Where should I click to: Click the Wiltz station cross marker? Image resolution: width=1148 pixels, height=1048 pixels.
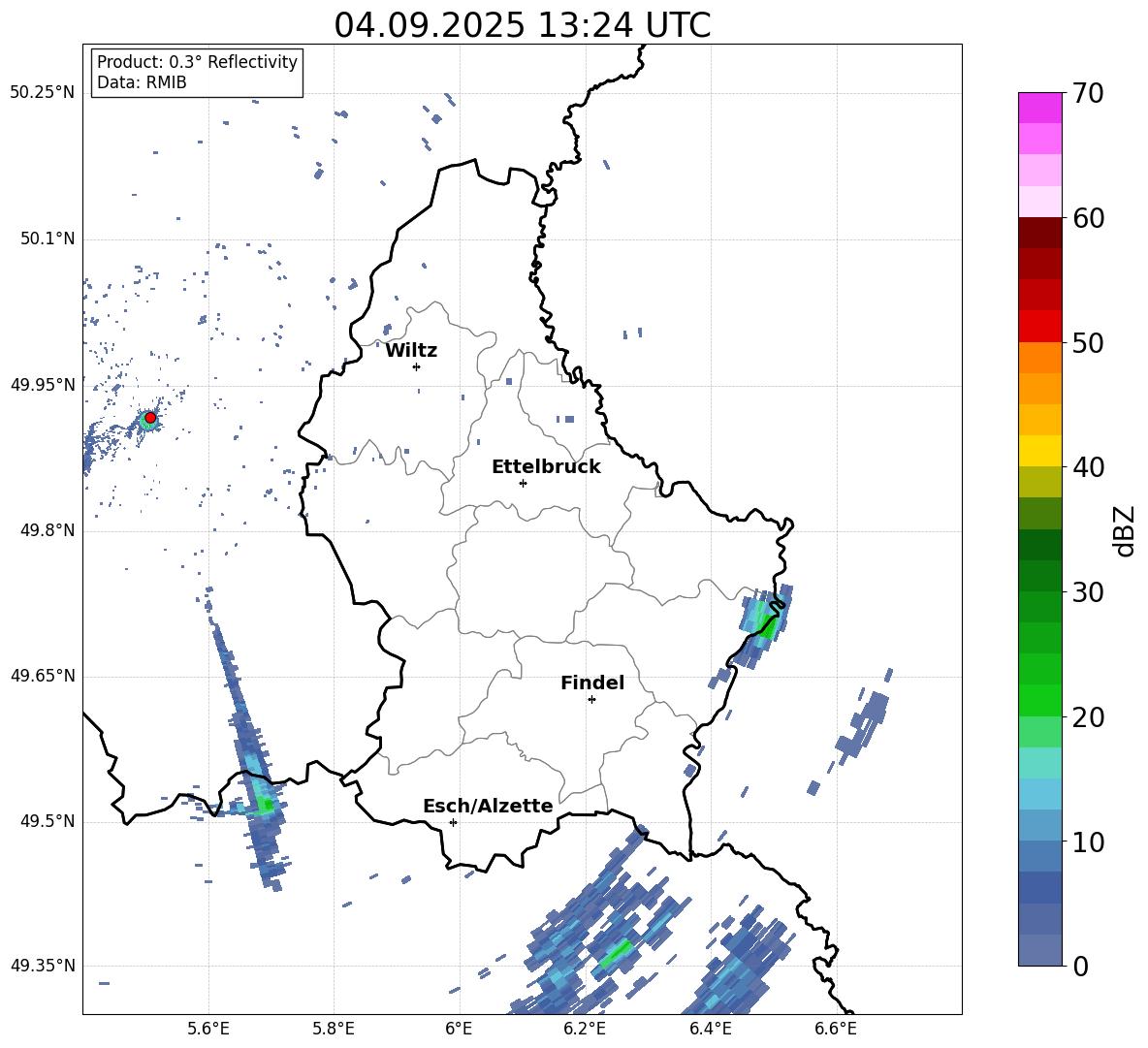tap(417, 366)
